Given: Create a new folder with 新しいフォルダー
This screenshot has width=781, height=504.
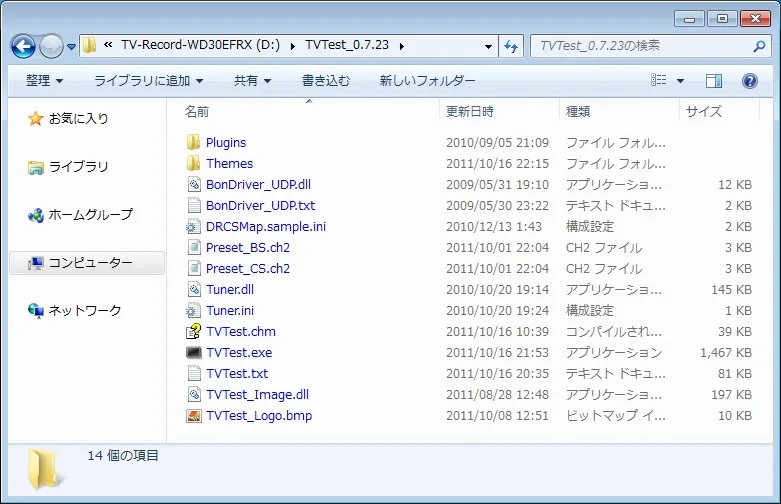Looking at the screenshot, I should [x=427, y=81].
